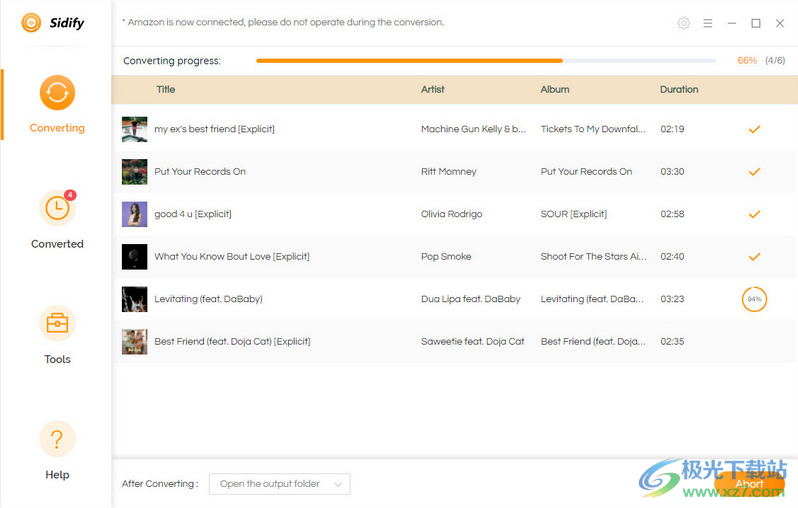Maximize the Sidify window

pyautogui.click(x=756, y=23)
